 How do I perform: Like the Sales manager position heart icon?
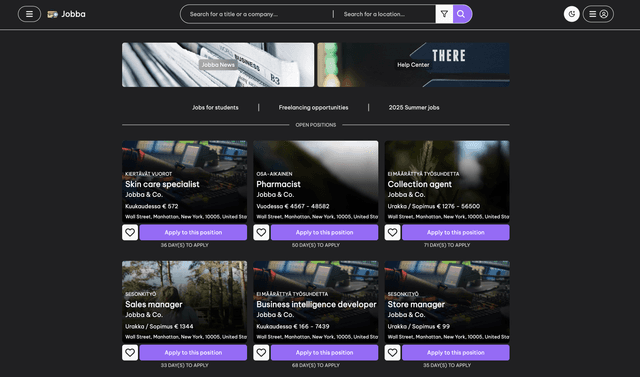coord(130,353)
